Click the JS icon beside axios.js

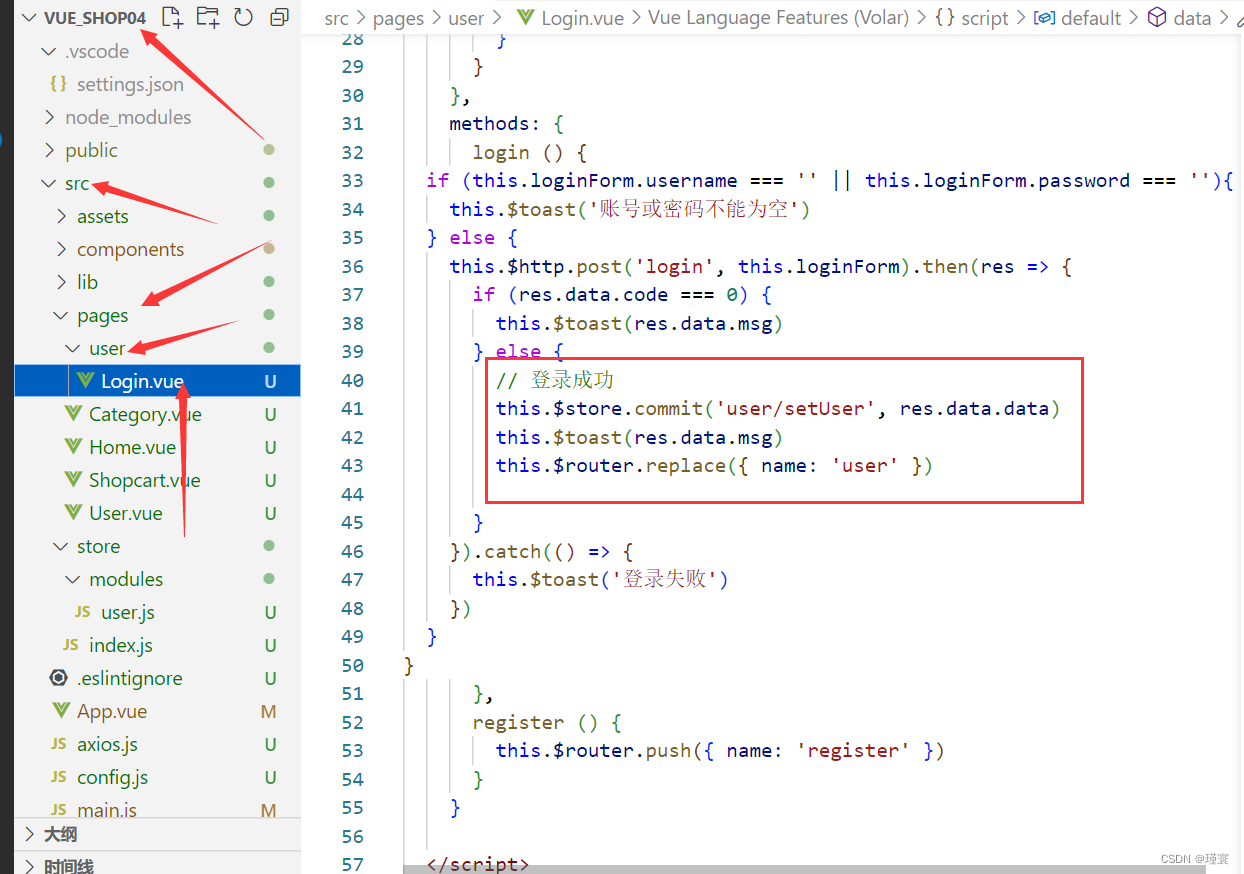[x=59, y=744]
